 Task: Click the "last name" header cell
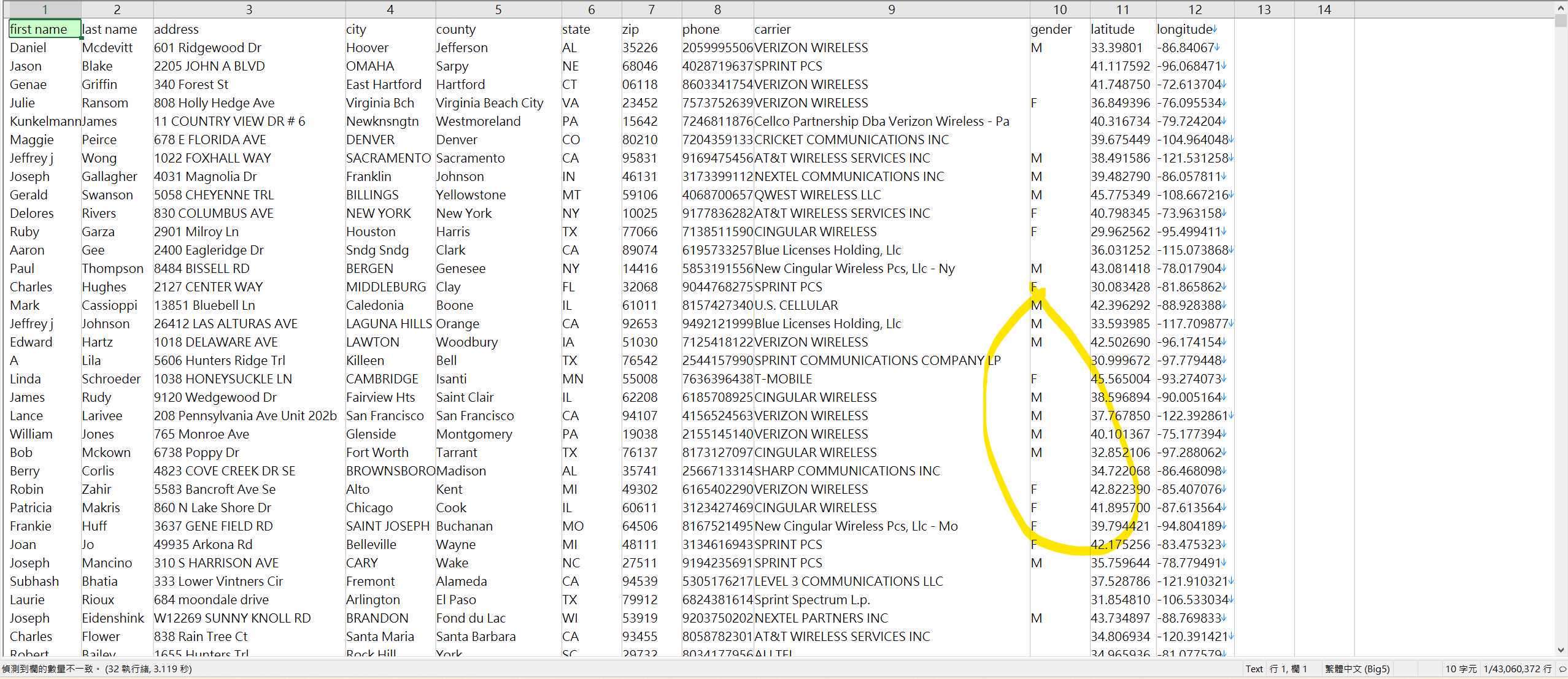117,29
